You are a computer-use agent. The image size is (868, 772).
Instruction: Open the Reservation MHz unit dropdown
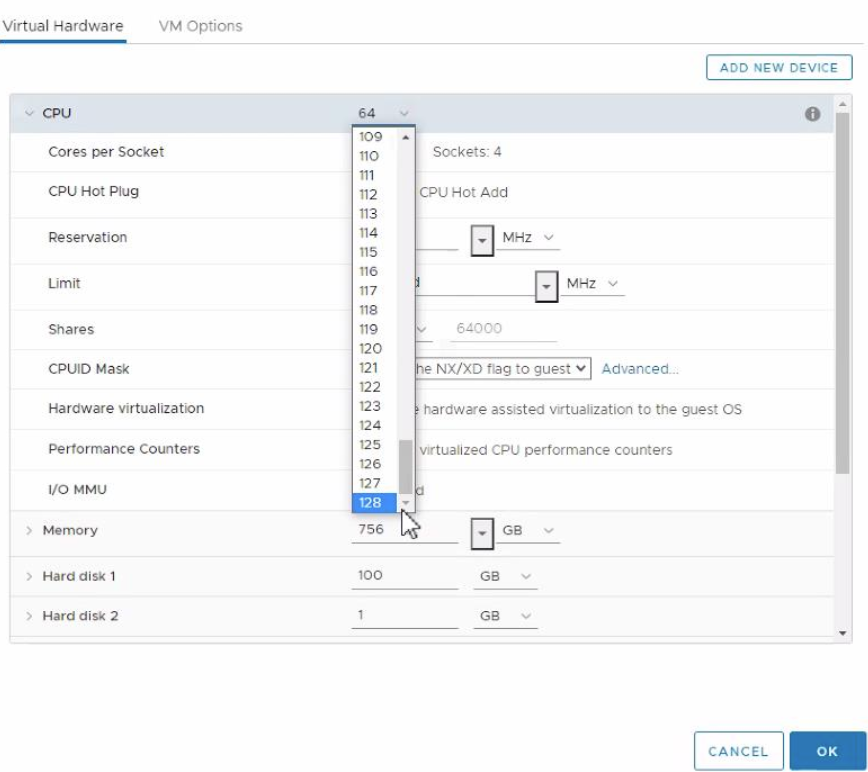coord(529,238)
